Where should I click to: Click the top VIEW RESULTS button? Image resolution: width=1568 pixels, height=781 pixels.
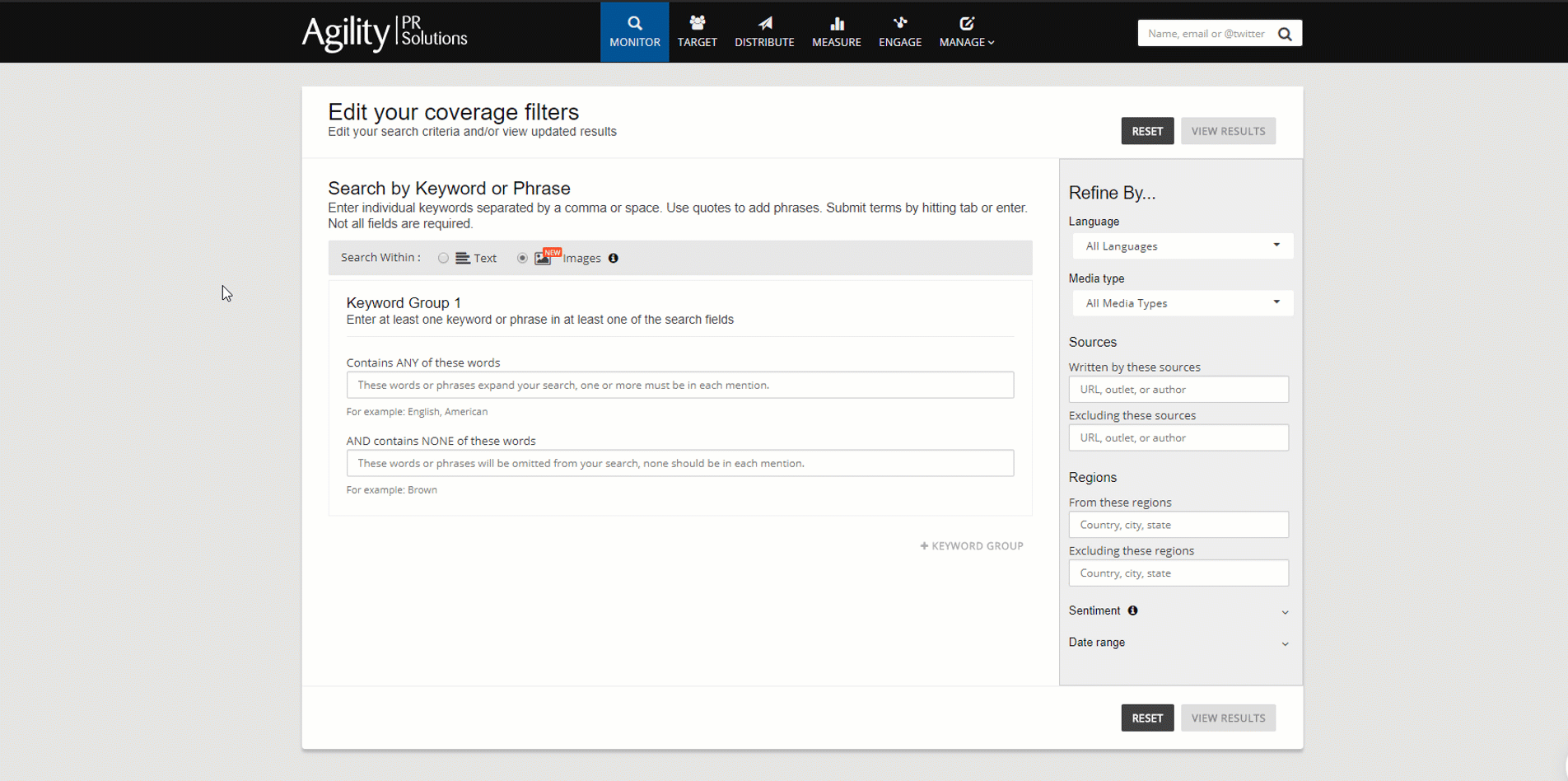(x=1228, y=131)
